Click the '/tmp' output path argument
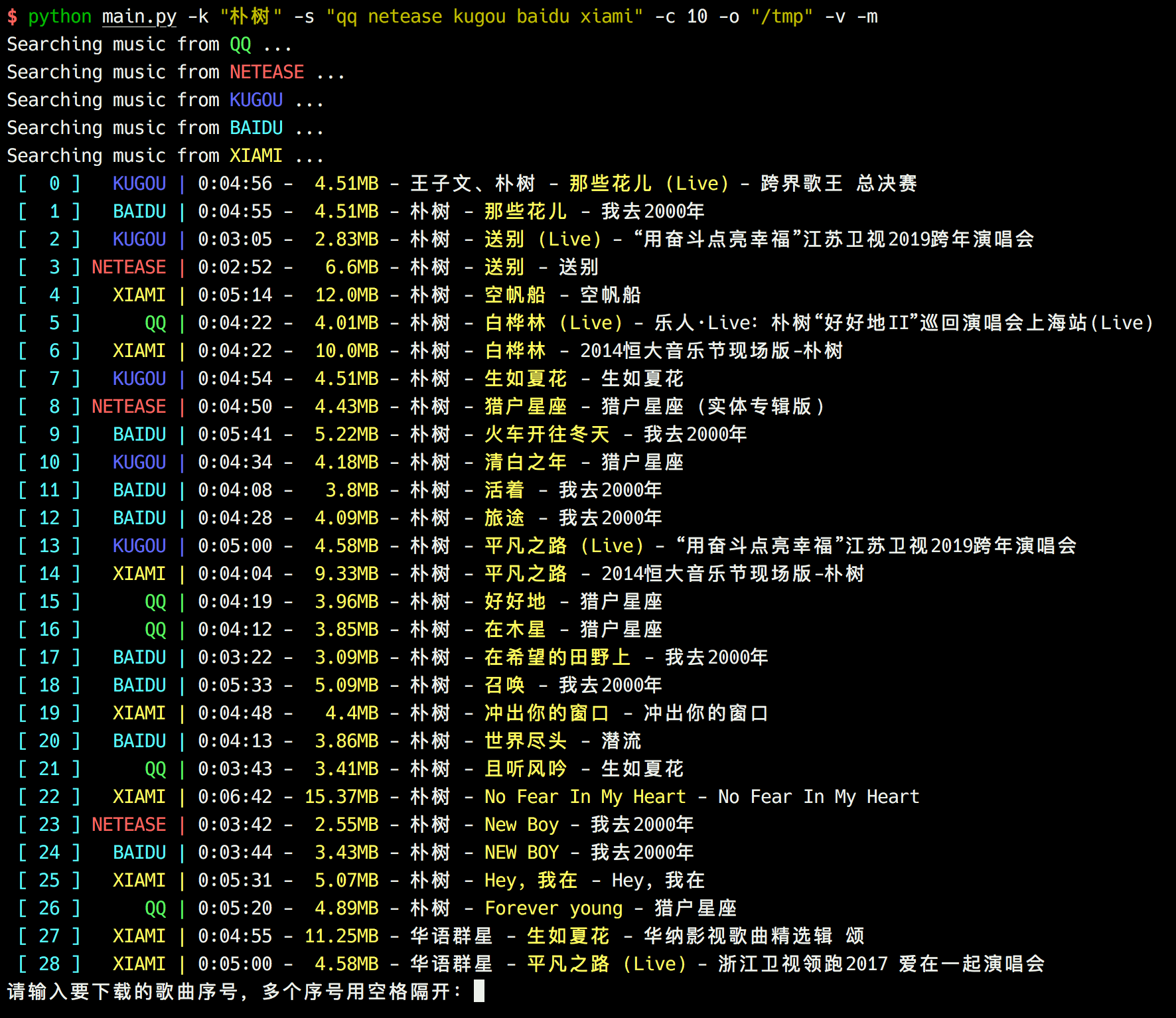 point(782,16)
